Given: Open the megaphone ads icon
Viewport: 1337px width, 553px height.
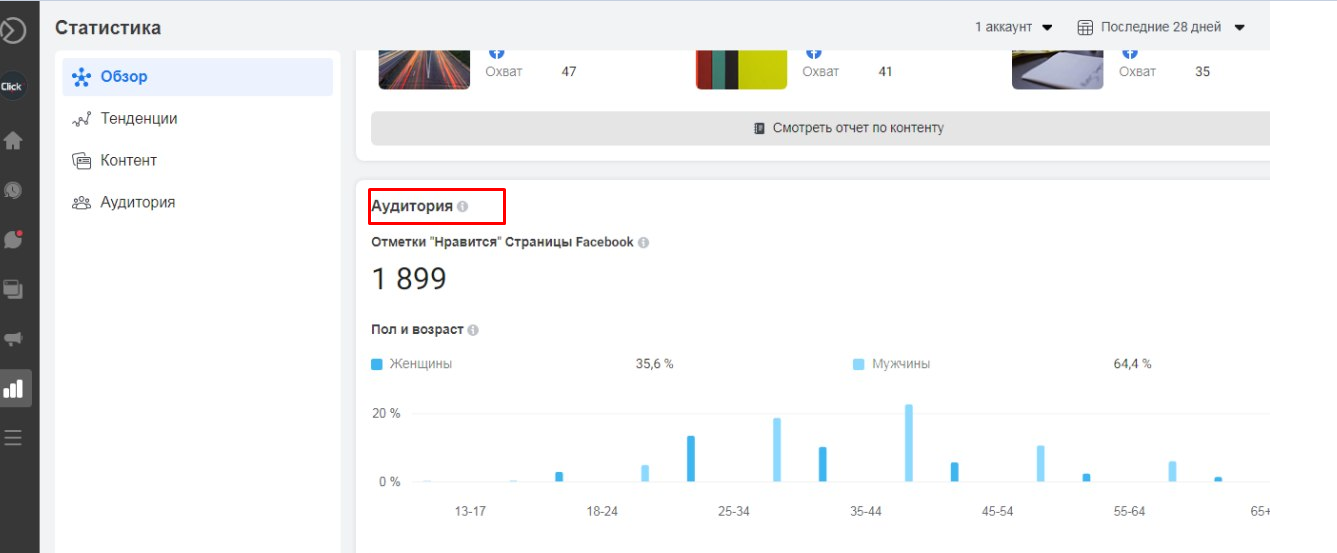Looking at the screenshot, I should point(13,339).
